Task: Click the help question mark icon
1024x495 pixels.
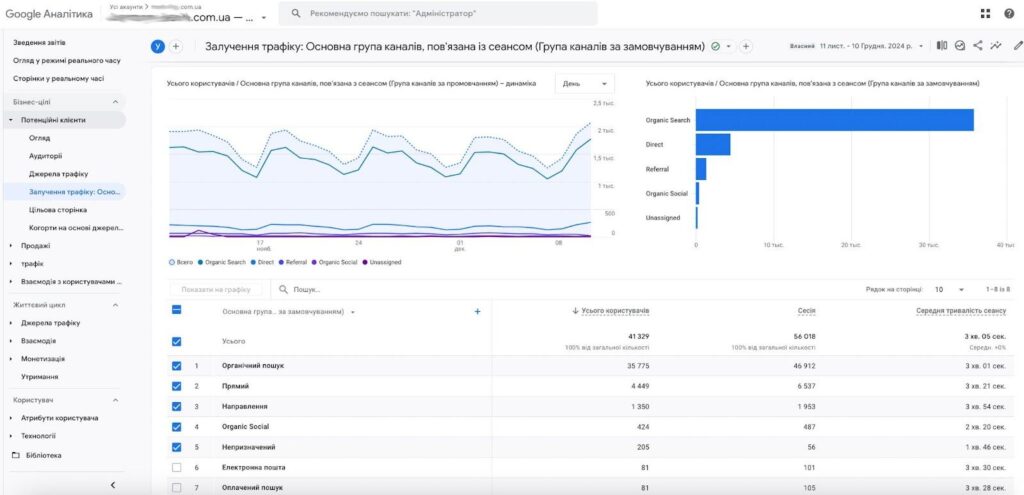Action: click(1009, 14)
